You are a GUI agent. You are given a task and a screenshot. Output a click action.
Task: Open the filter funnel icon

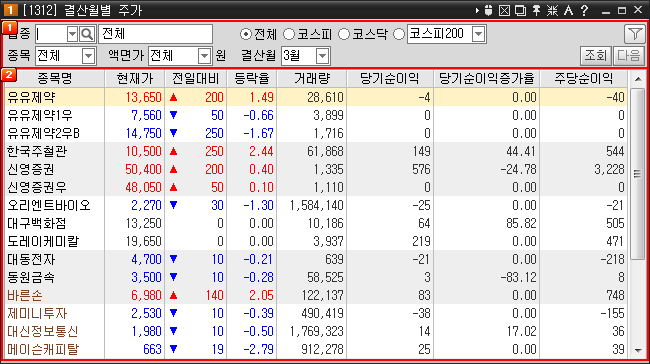click(x=634, y=34)
